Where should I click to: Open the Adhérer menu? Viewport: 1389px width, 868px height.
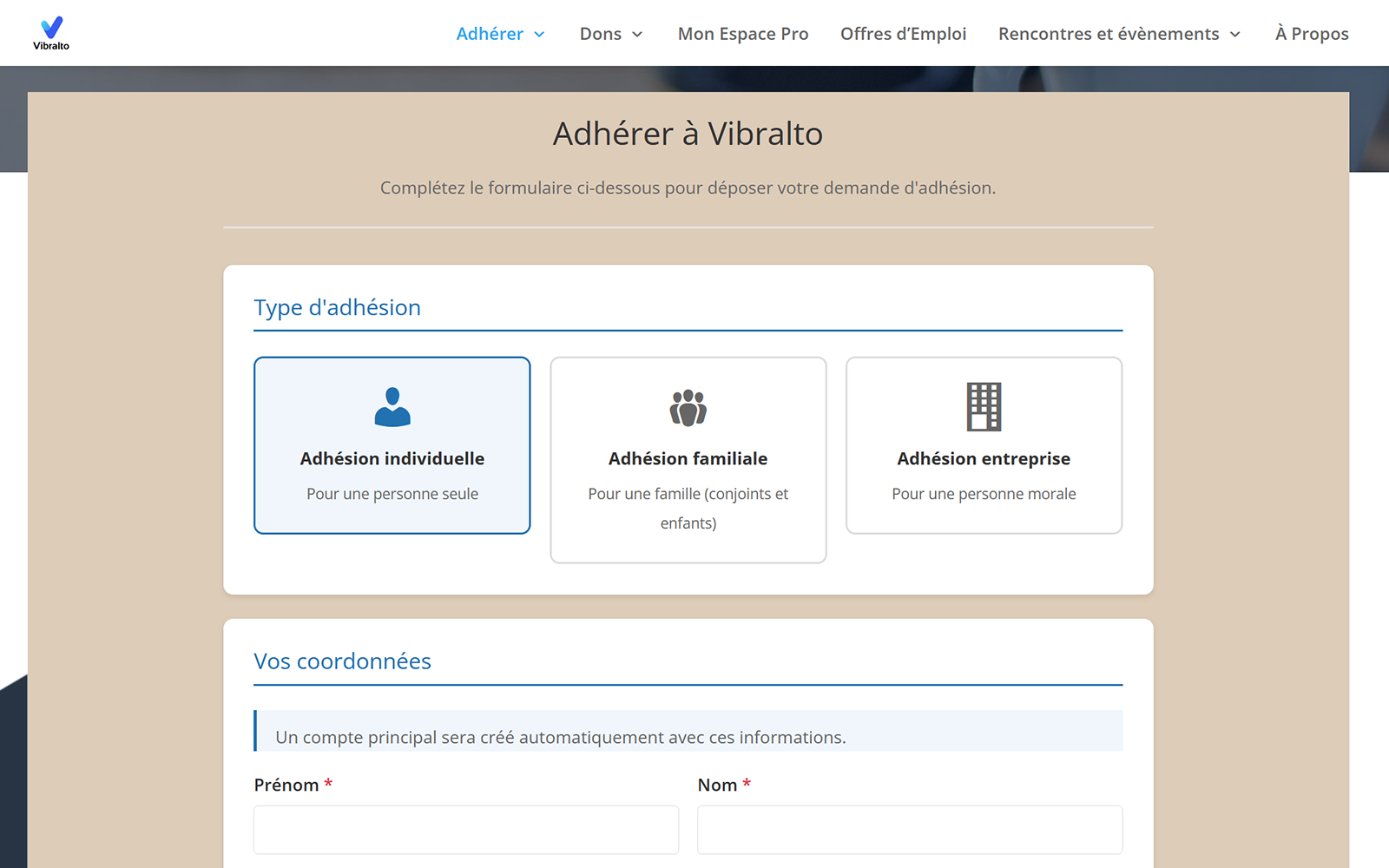490,34
